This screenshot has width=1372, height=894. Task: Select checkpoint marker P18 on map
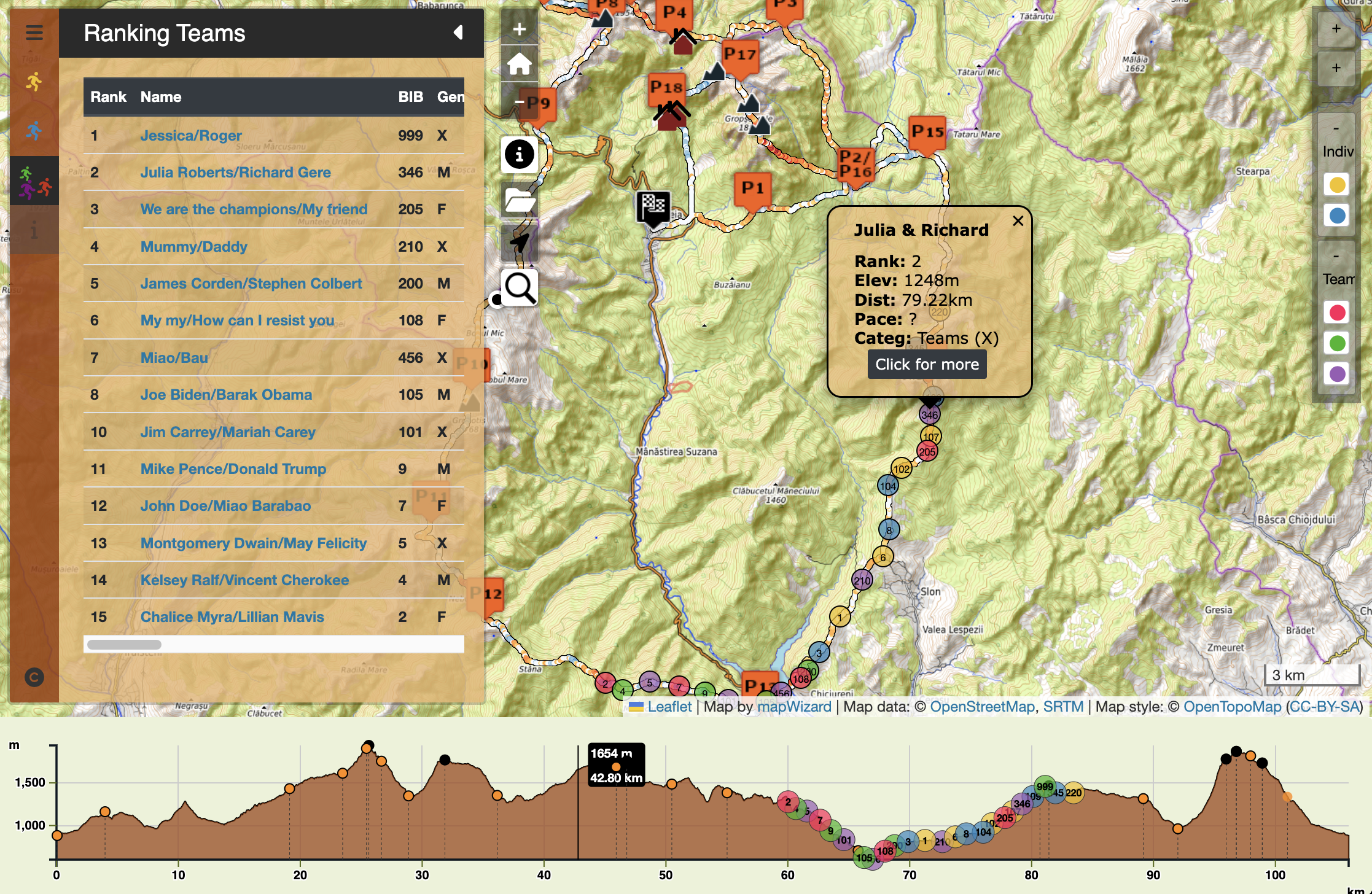point(666,90)
